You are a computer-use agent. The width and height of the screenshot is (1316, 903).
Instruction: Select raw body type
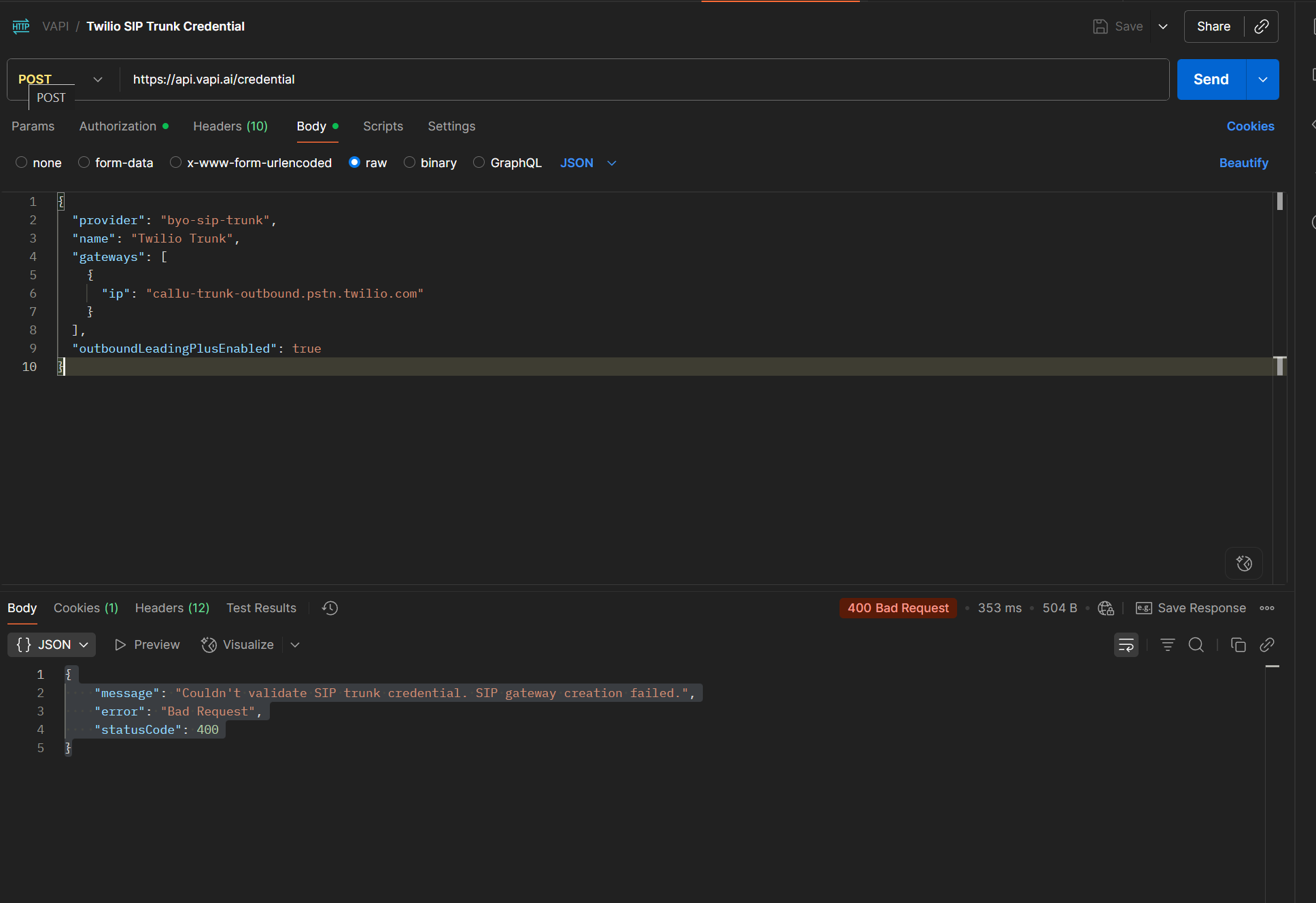(x=354, y=162)
